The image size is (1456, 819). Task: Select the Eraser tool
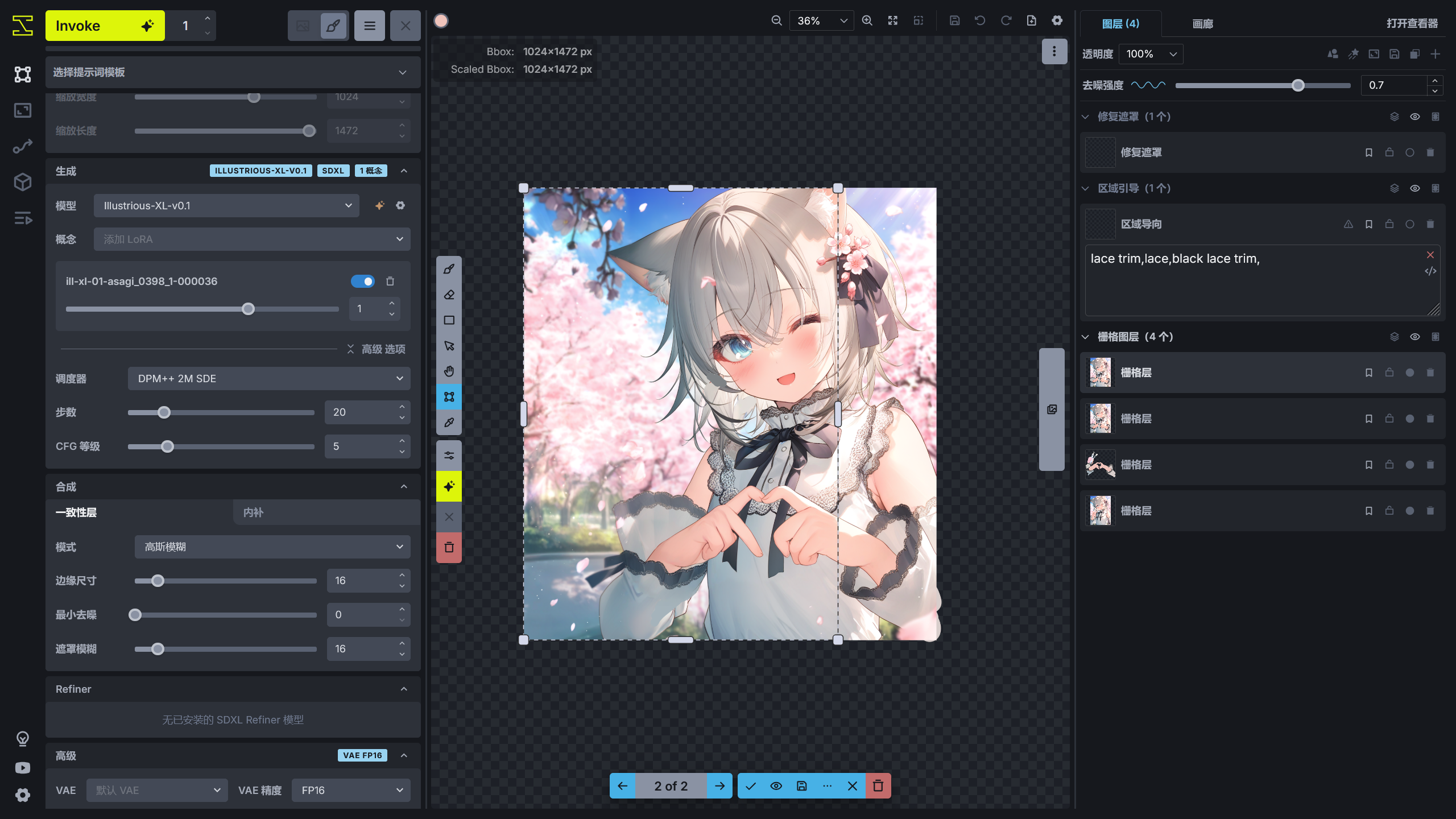449,295
